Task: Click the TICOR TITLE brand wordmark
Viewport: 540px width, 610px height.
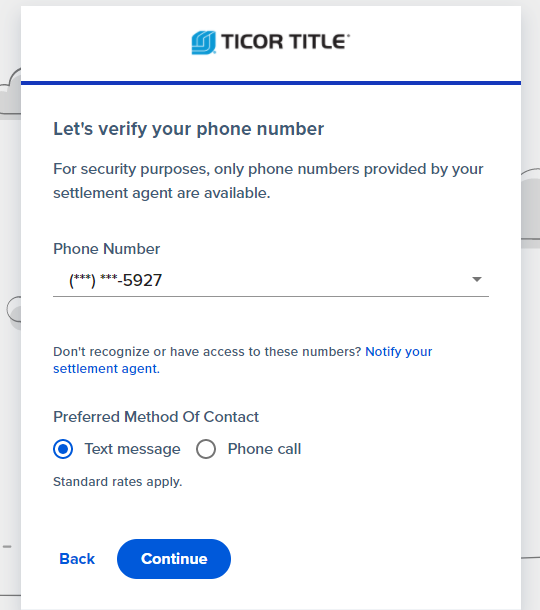Action: coord(285,42)
